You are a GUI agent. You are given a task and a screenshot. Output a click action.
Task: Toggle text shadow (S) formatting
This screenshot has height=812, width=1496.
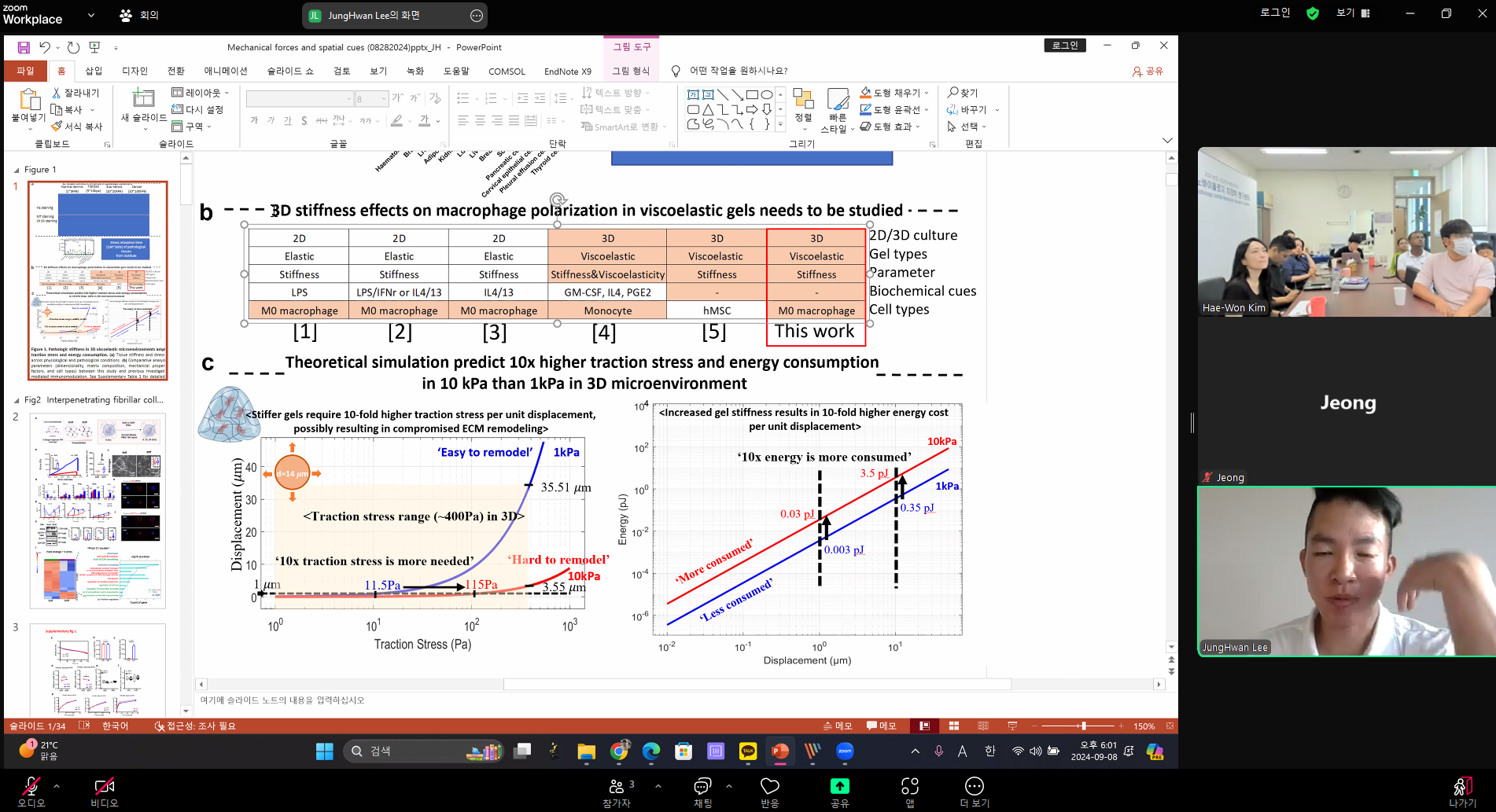coord(304,120)
